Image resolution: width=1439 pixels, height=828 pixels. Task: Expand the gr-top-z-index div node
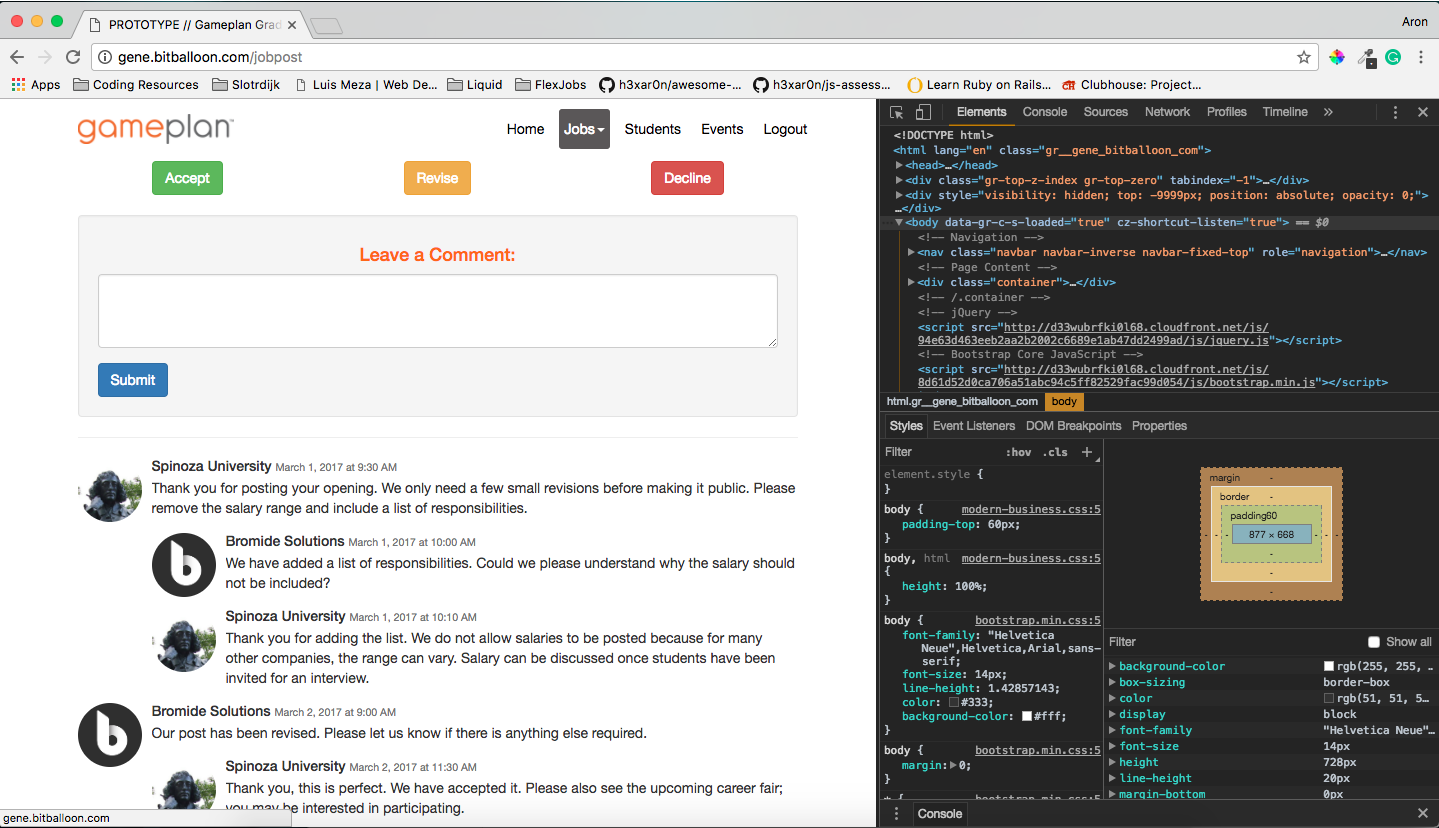pyautogui.click(x=899, y=180)
